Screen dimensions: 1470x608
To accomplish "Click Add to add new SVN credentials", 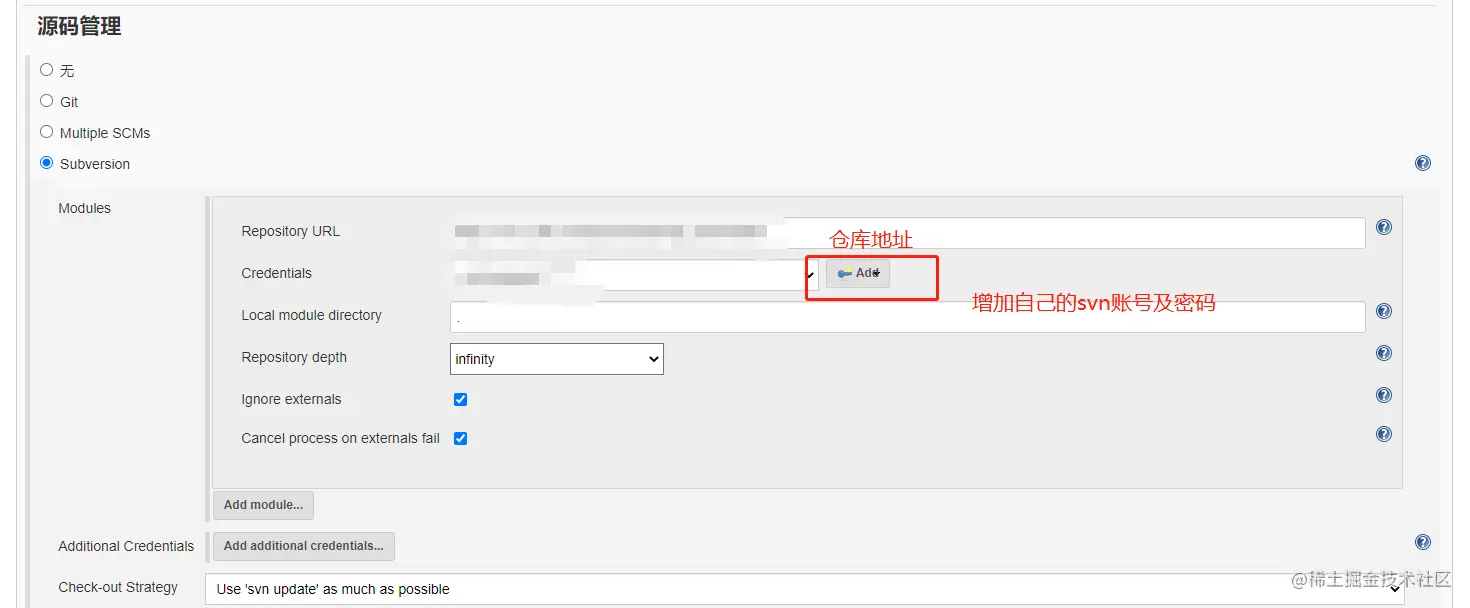I will (x=857, y=272).
